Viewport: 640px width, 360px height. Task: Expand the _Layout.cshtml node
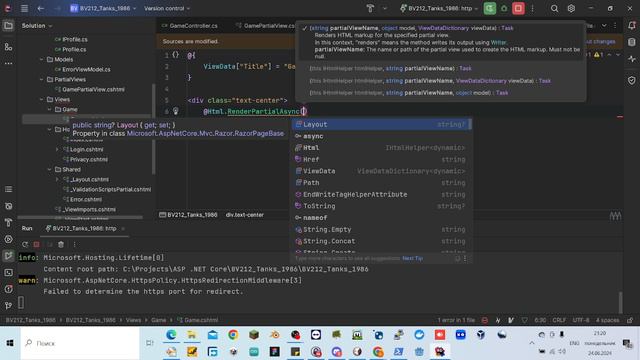(x=57, y=180)
